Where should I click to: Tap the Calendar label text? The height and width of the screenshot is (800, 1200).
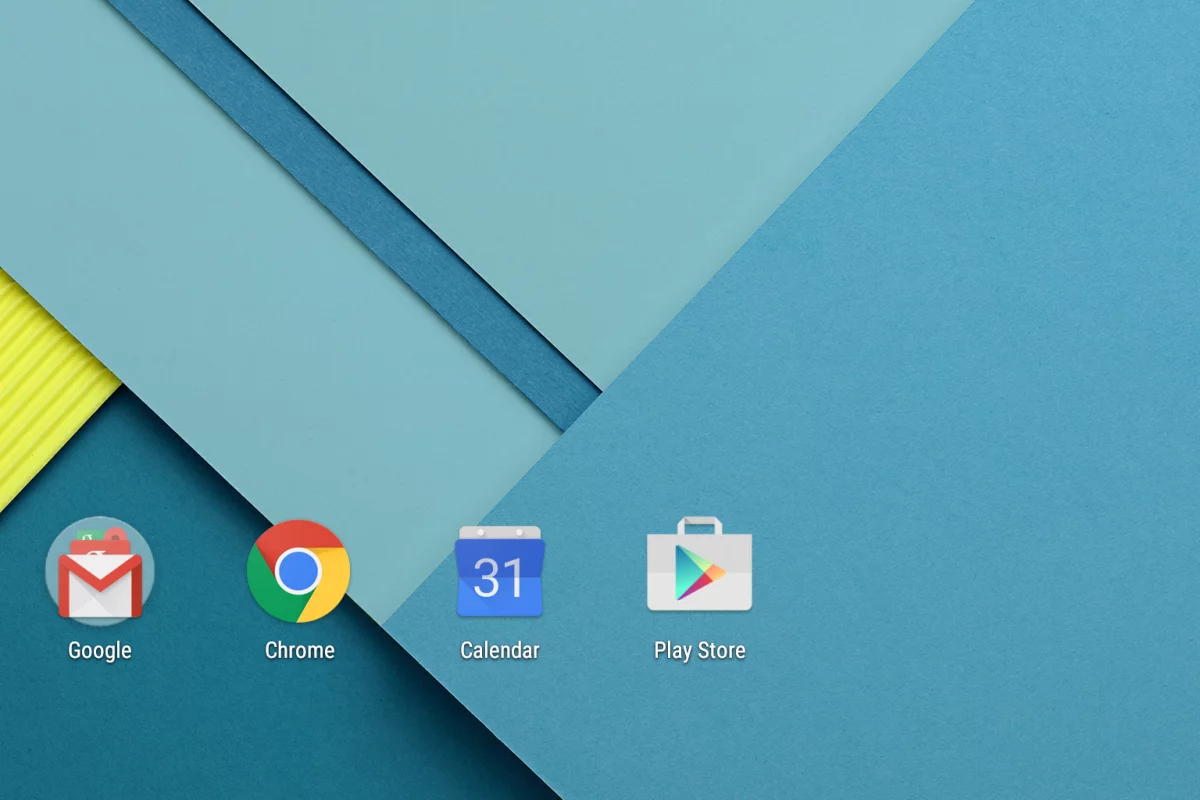[500, 650]
